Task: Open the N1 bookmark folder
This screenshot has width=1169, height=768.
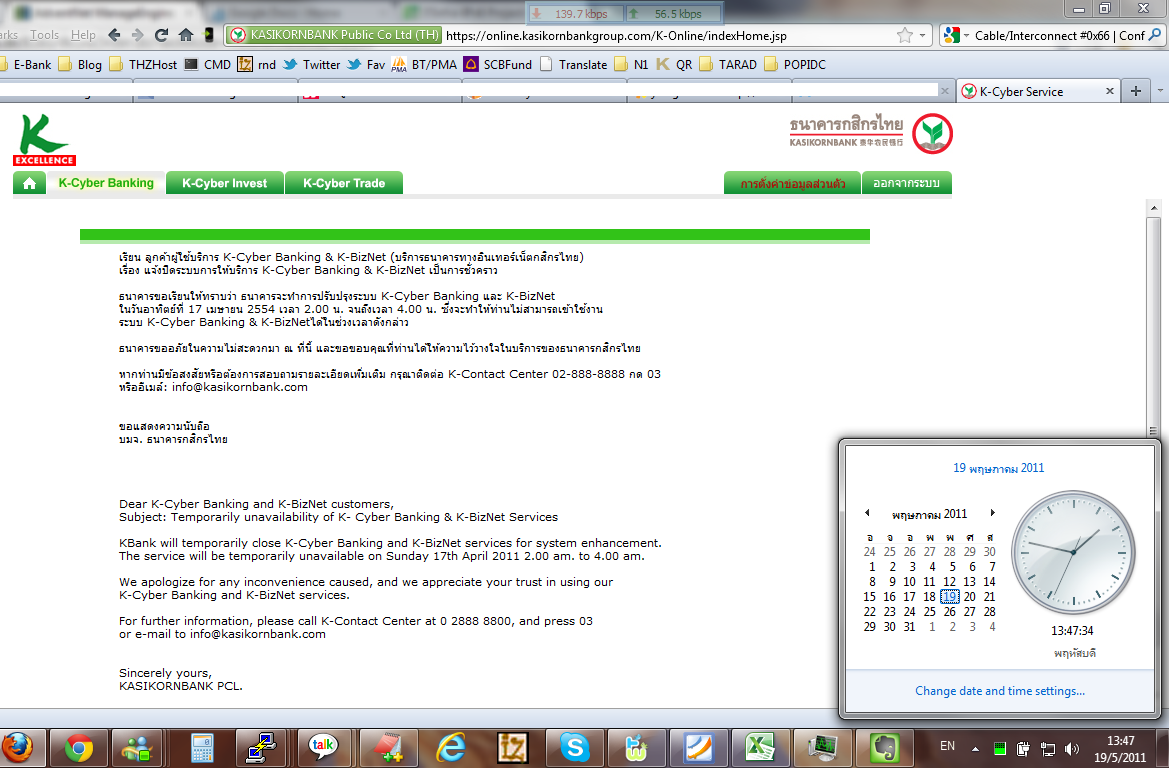Action: click(x=631, y=65)
